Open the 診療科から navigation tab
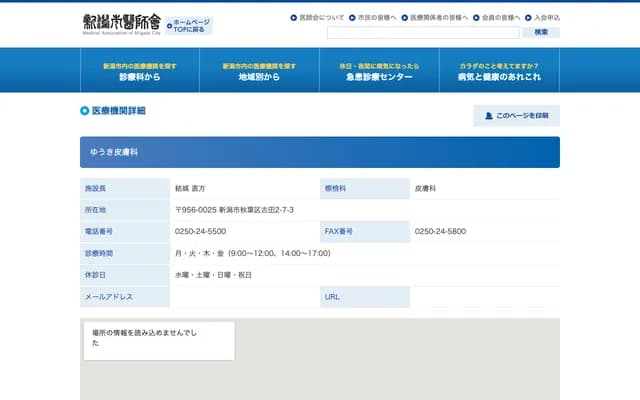The width and height of the screenshot is (640, 400). coord(140,70)
